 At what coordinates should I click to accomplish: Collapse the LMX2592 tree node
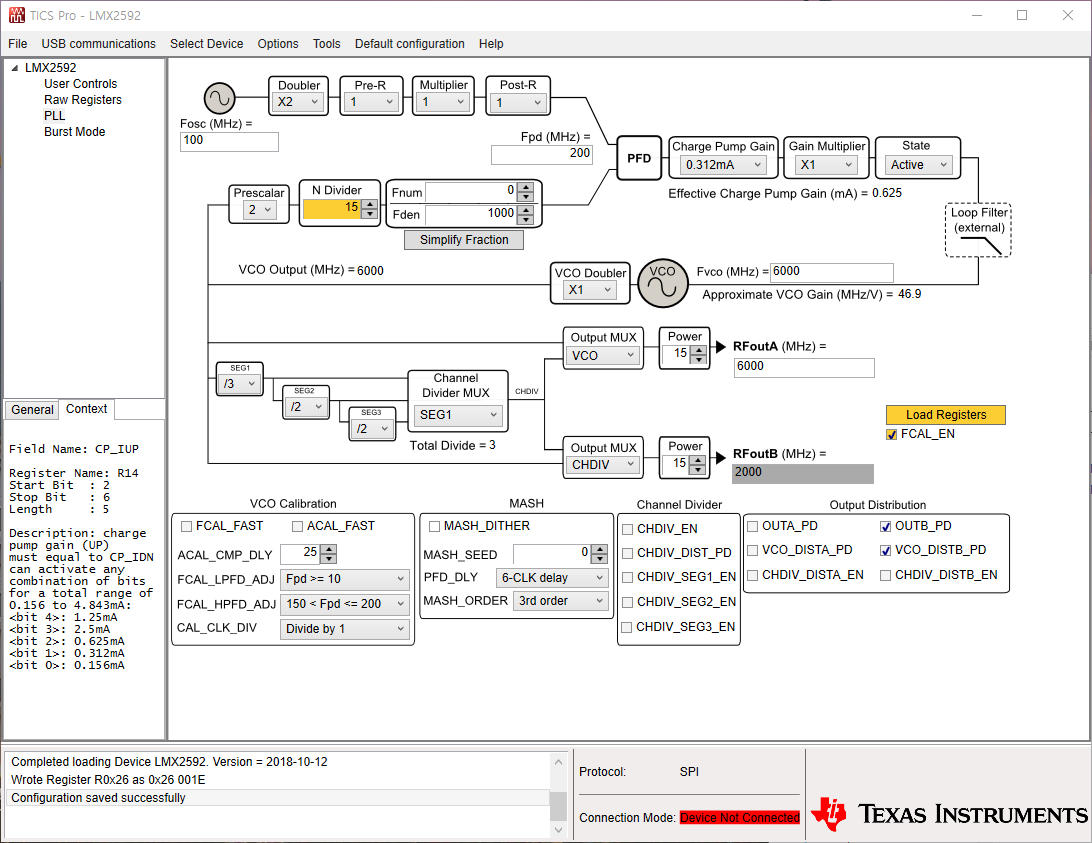point(14,68)
